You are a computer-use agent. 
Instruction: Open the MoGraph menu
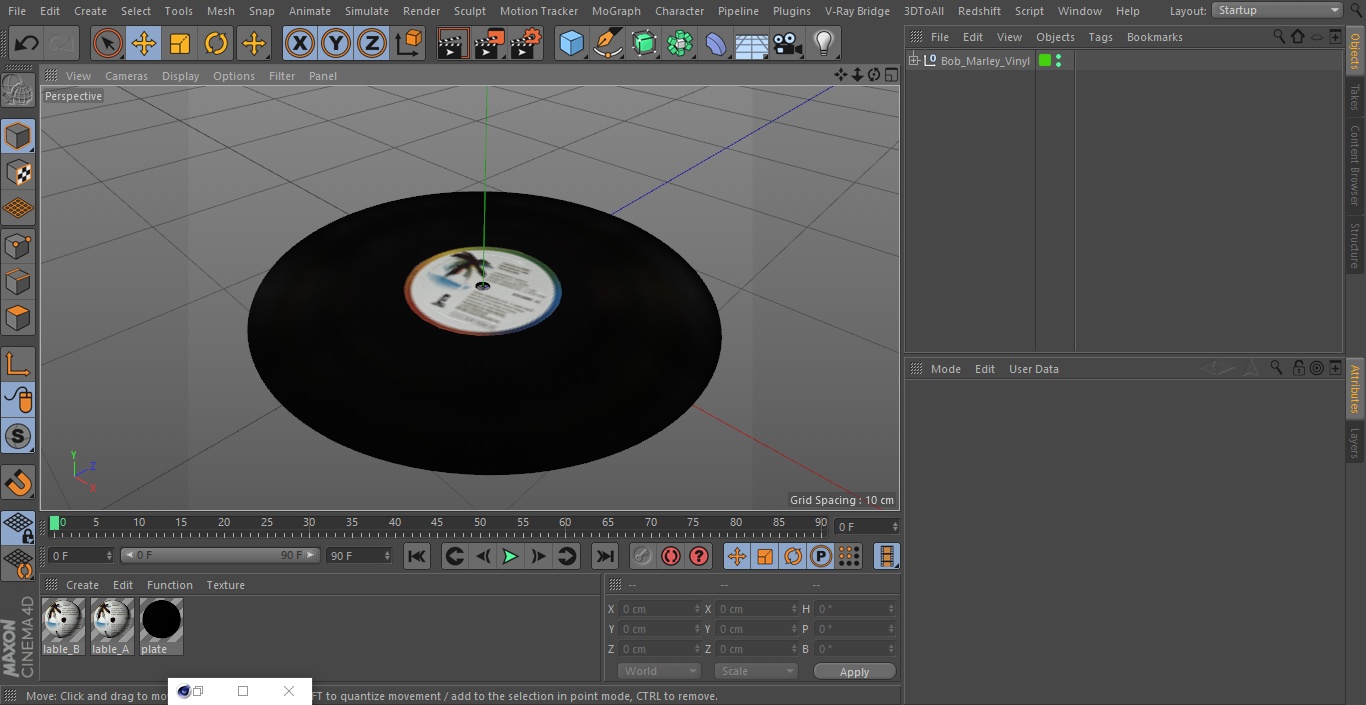[616, 11]
